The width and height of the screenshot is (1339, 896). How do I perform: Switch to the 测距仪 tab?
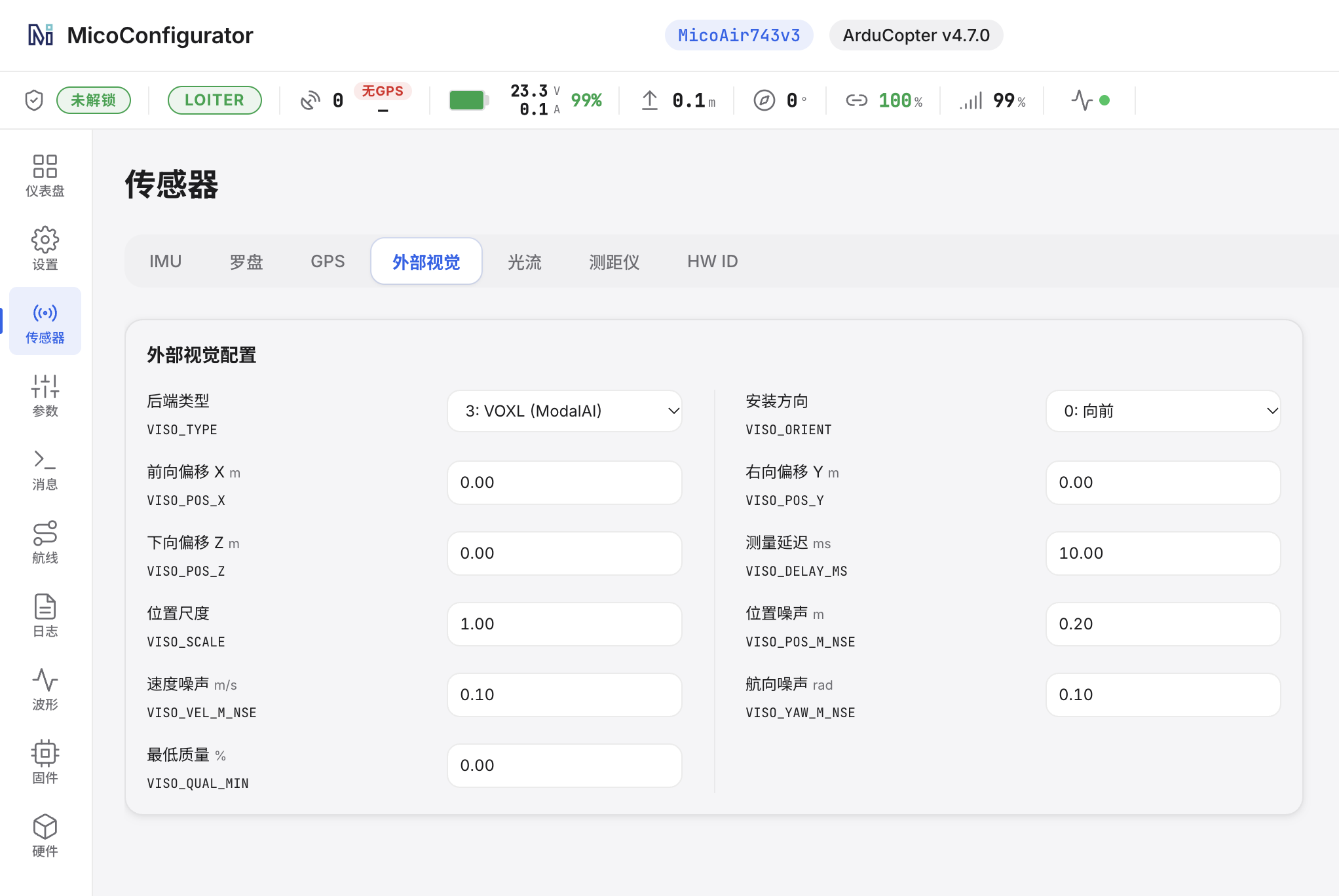point(614,261)
